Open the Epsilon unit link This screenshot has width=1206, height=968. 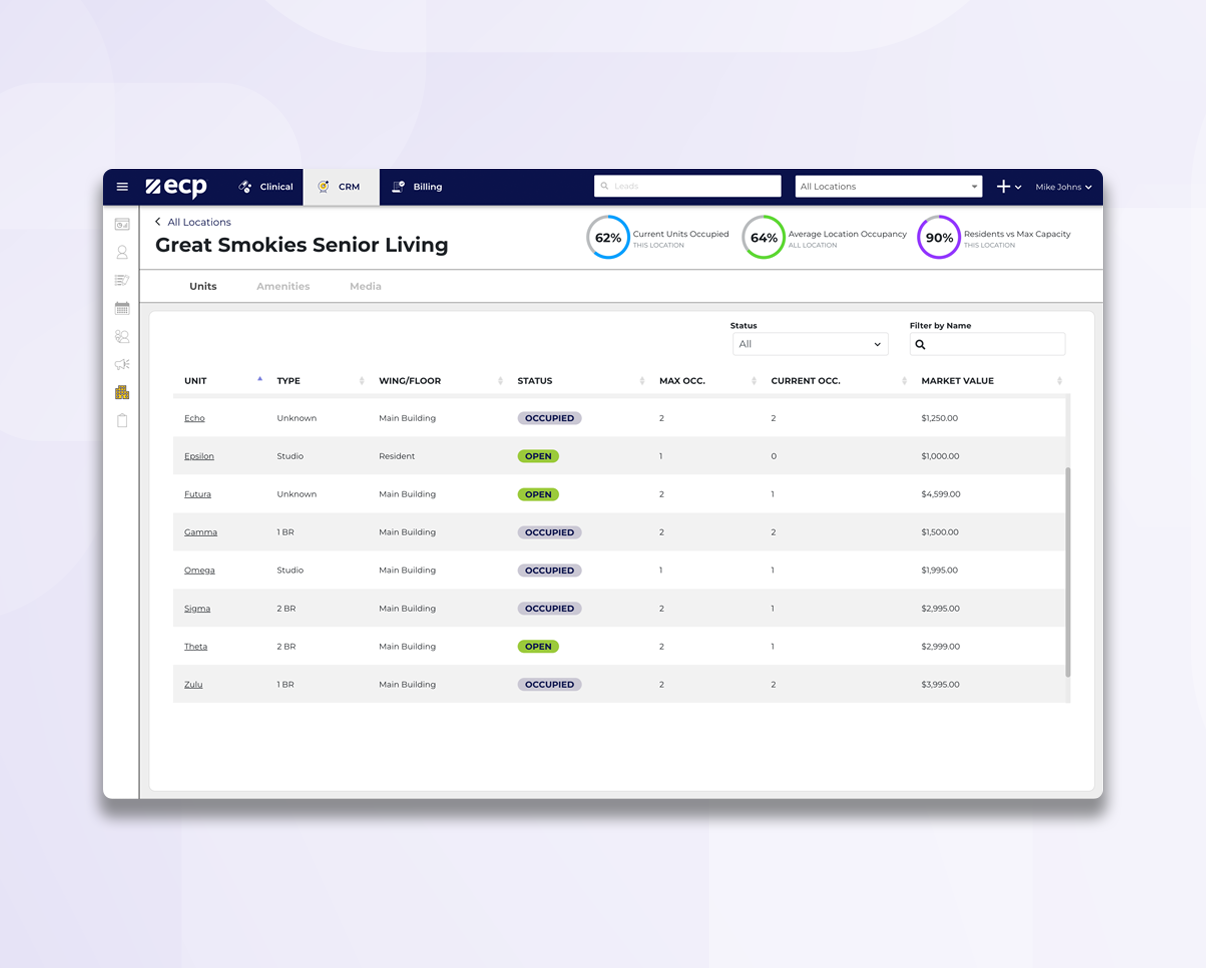(199, 456)
